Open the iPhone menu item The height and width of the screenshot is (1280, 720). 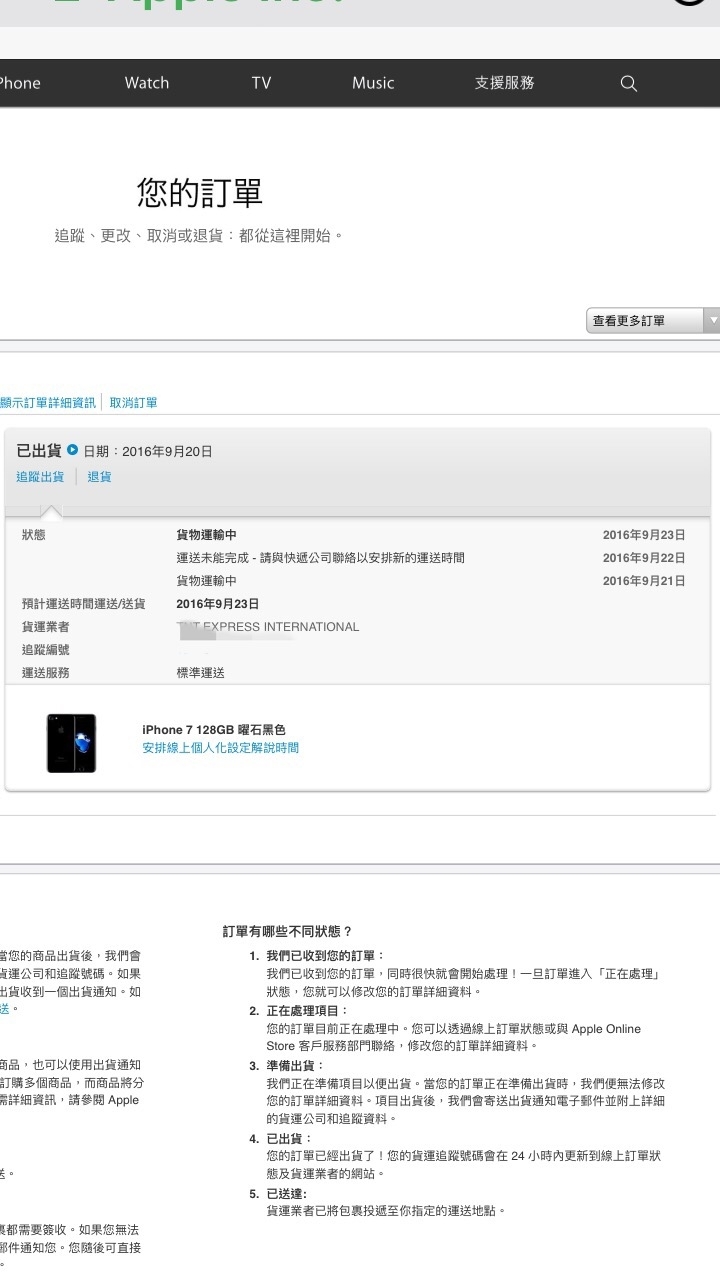point(19,83)
